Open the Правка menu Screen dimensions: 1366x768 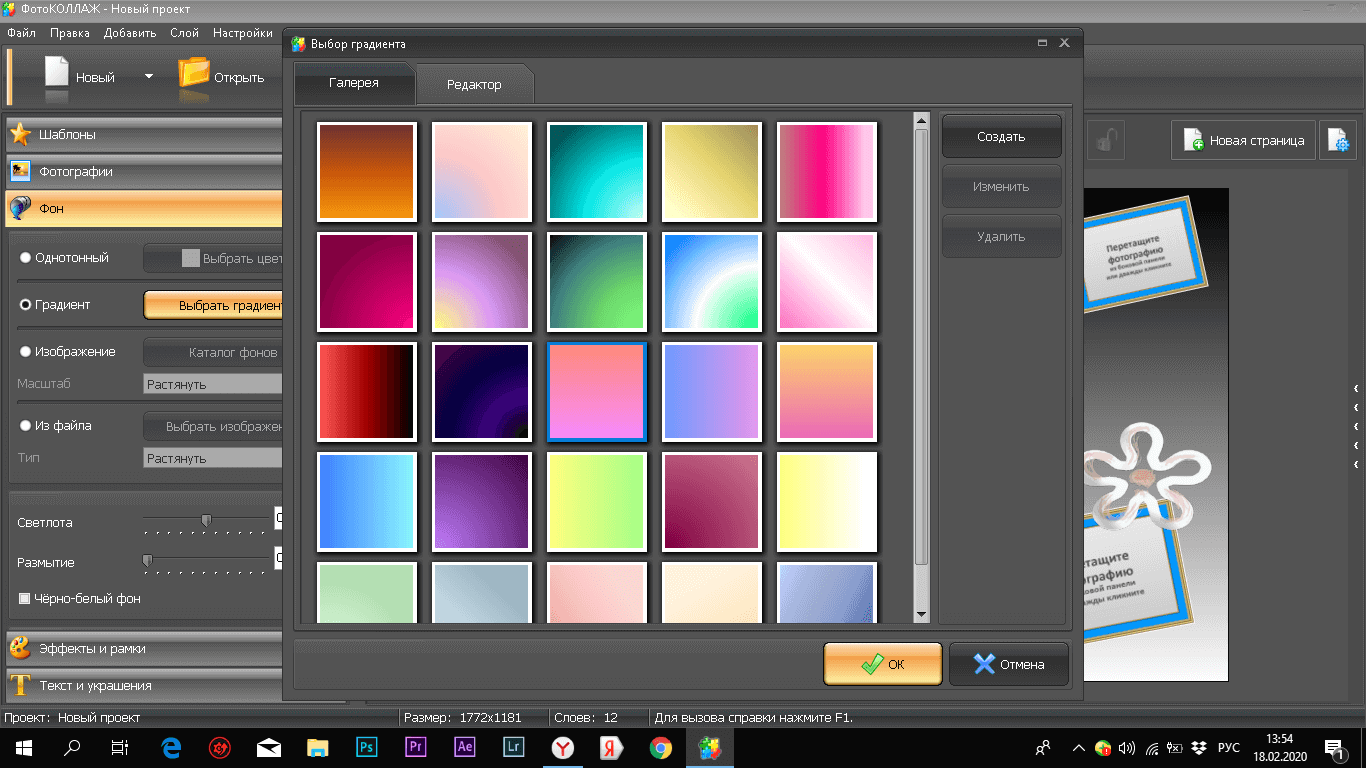pos(70,33)
